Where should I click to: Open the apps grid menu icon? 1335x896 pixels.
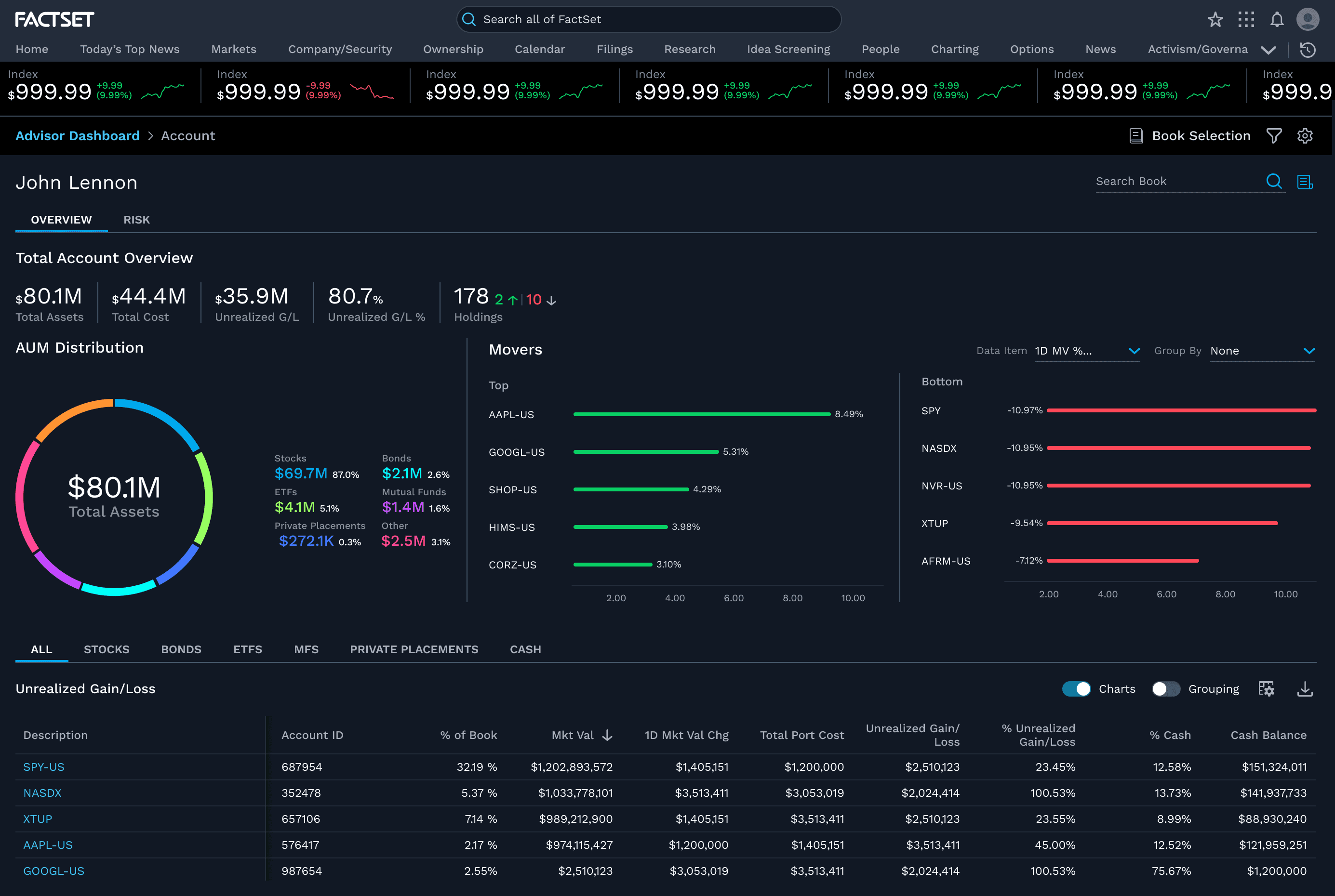tap(1246, 19)
